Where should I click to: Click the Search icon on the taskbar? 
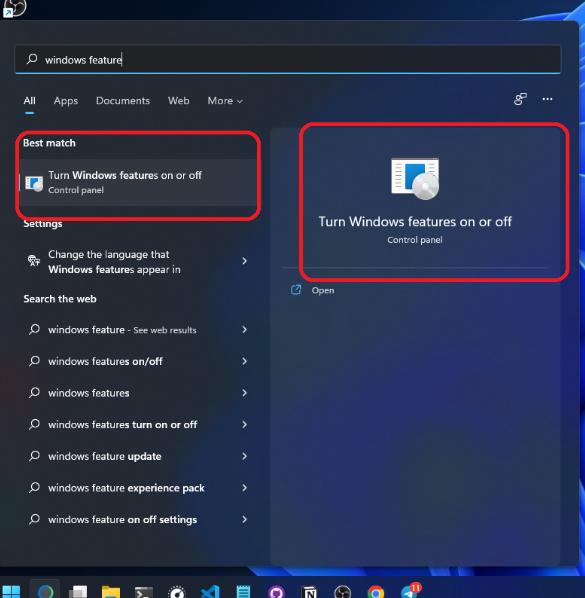pyautogui.click(x=45, y=592)
